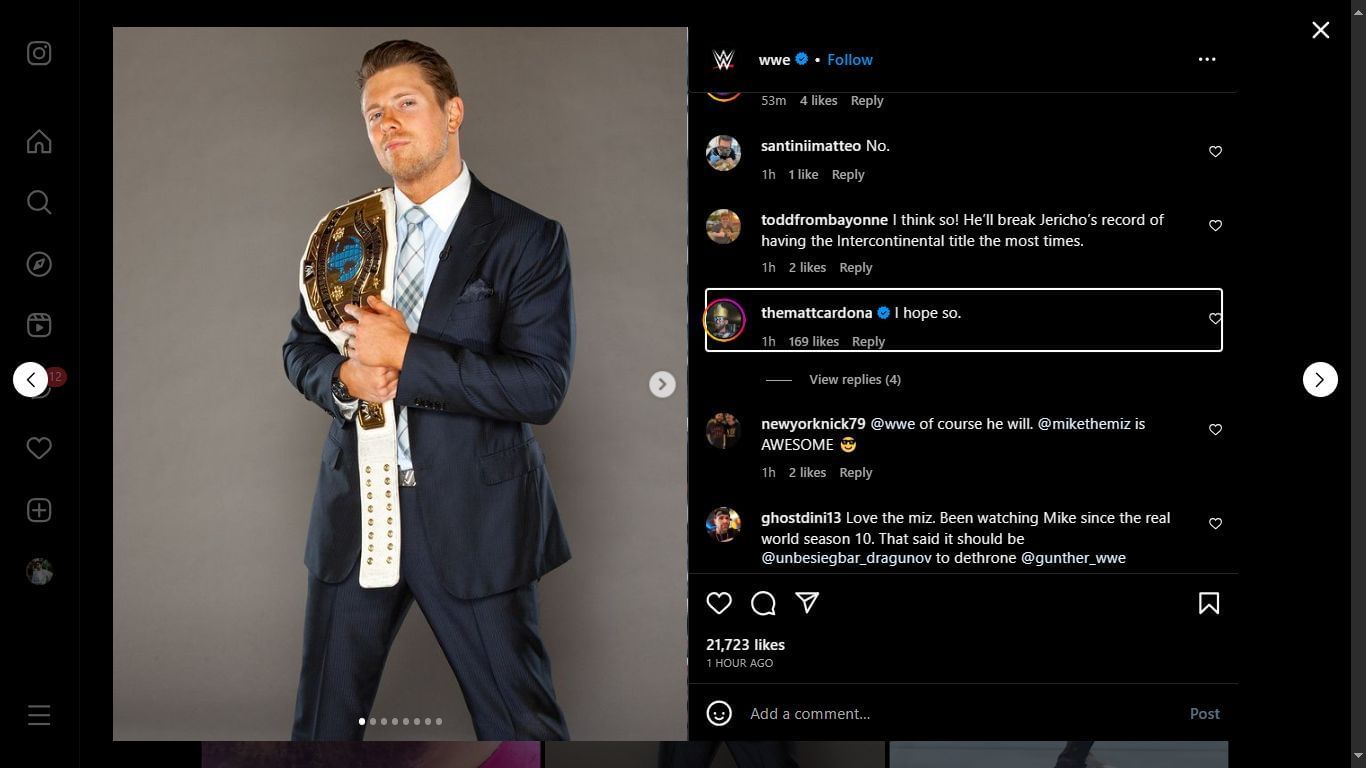Like the post with heart icon
The width and height of the screenshot is (1366, 768).
719,603
